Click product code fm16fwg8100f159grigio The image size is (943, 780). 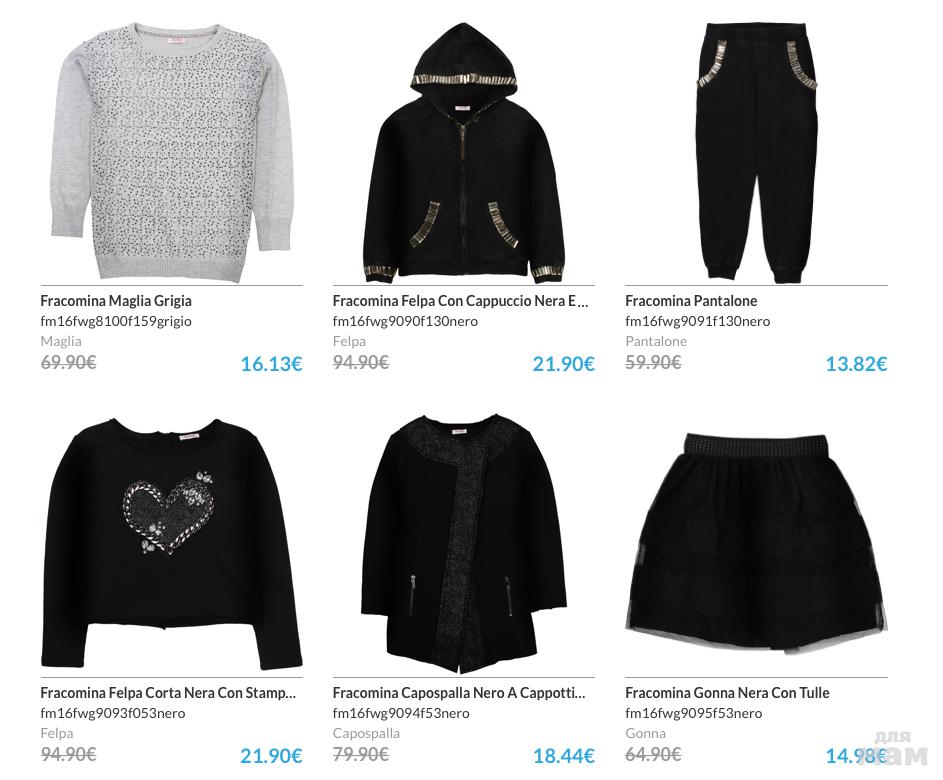click(116, 321)
